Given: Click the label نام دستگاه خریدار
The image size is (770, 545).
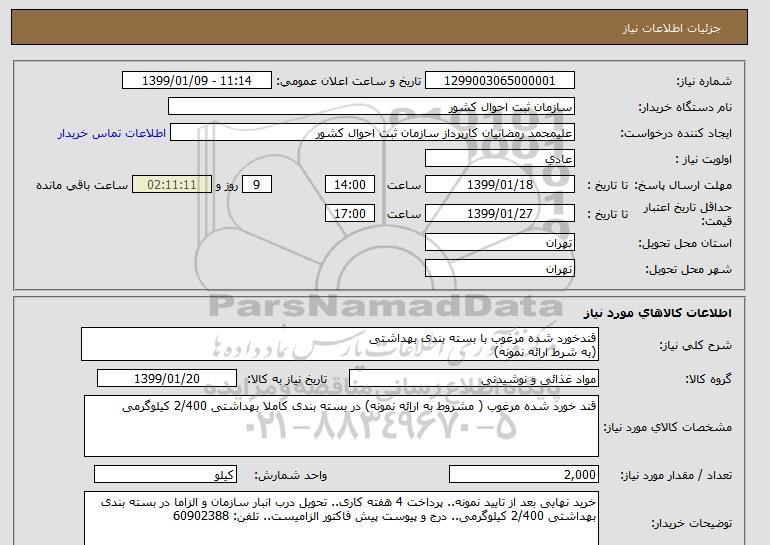Looking at the screenshot, I should (685, 107).
